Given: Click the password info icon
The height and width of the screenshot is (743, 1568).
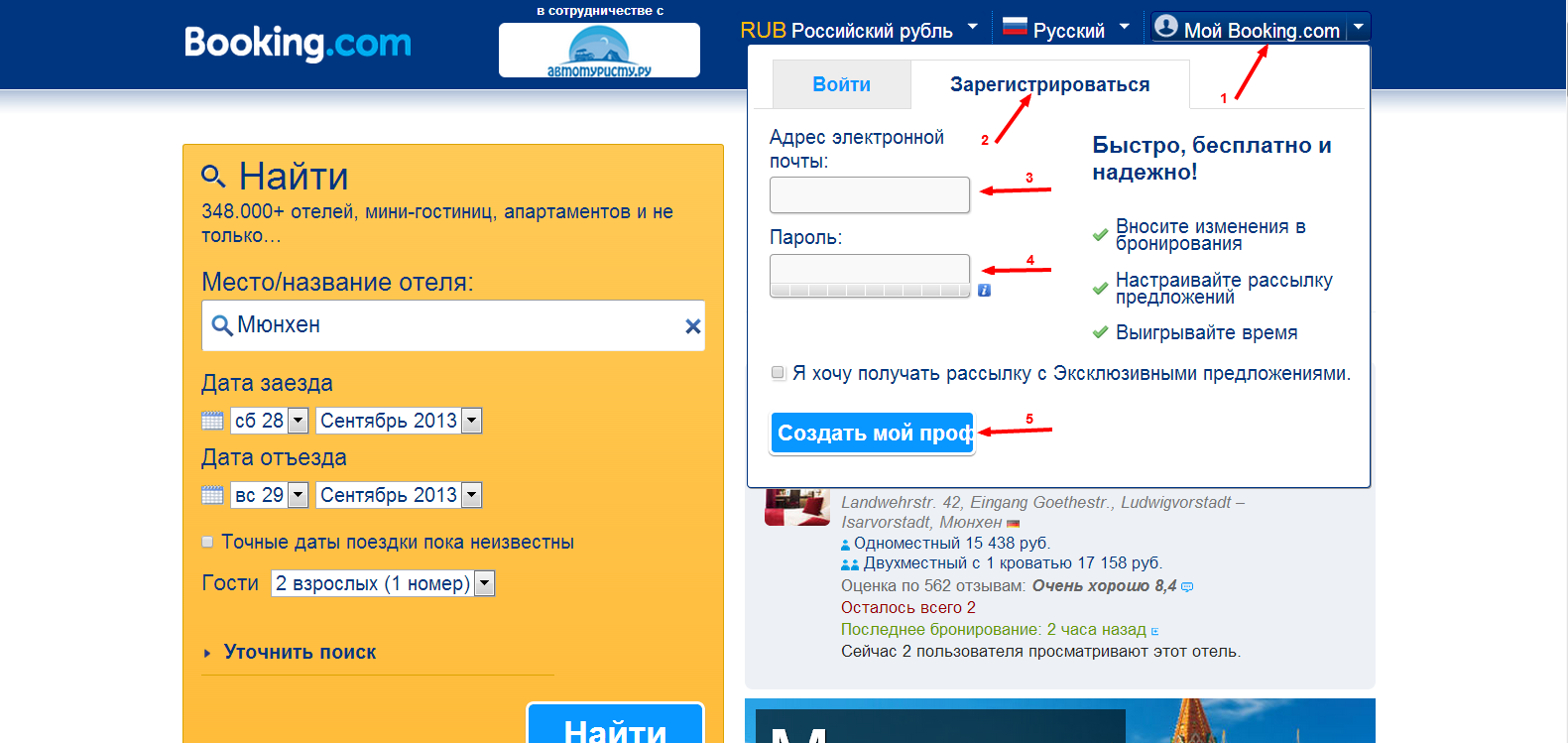Looking at the screenshot, I should tap(984, 291).
